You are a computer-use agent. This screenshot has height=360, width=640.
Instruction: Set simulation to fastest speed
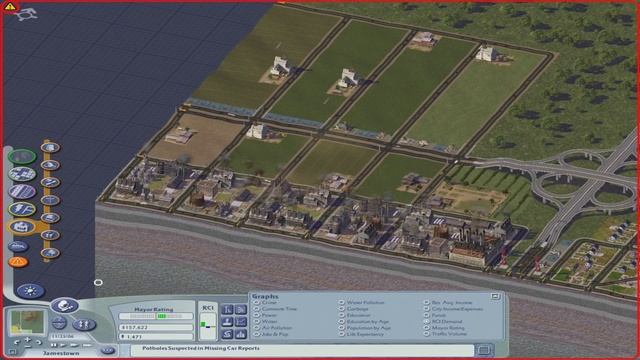pyautogui.click(x=87, y=345)
